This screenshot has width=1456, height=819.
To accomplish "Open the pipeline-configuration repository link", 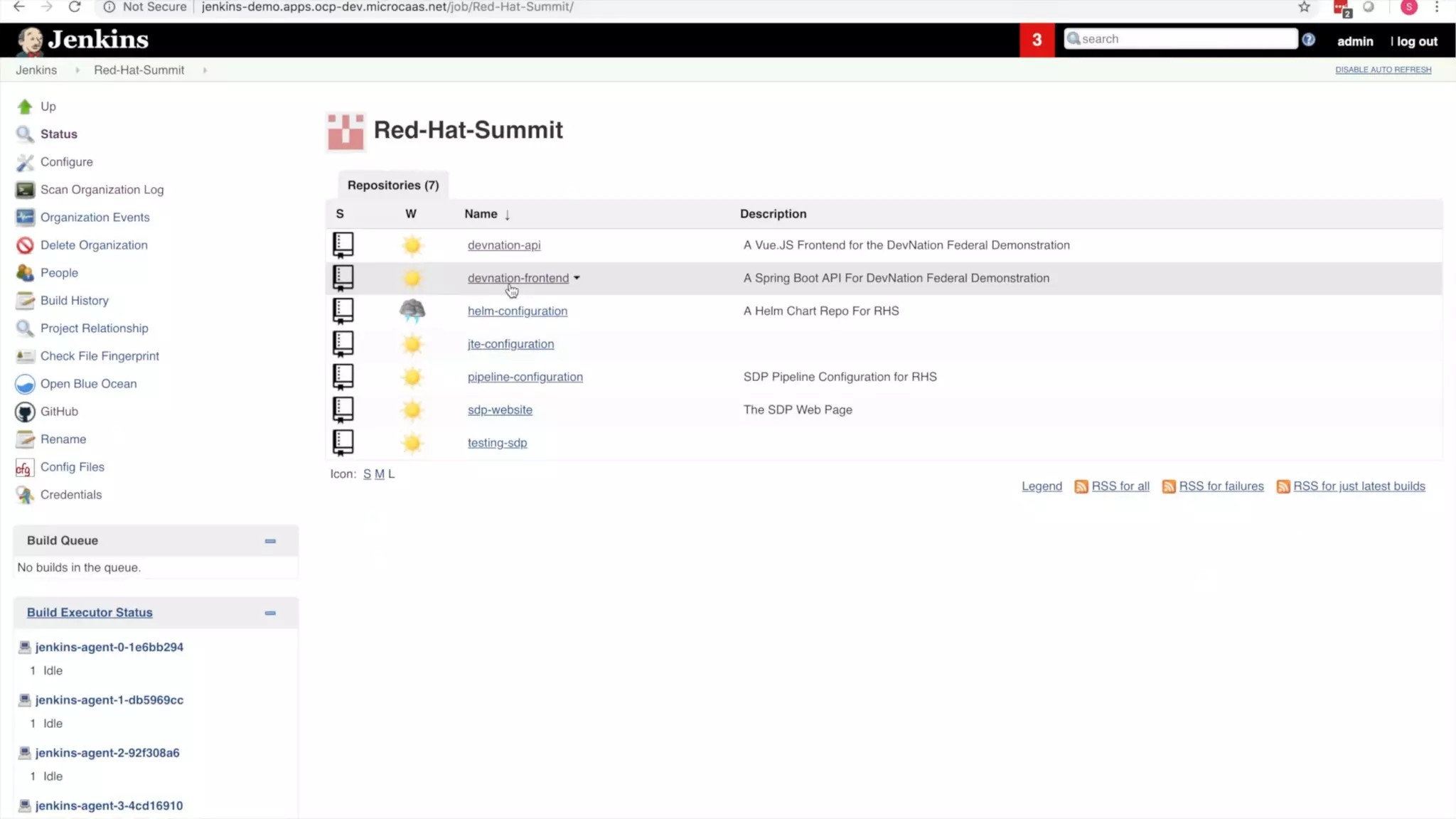I will tap(525, 377).
